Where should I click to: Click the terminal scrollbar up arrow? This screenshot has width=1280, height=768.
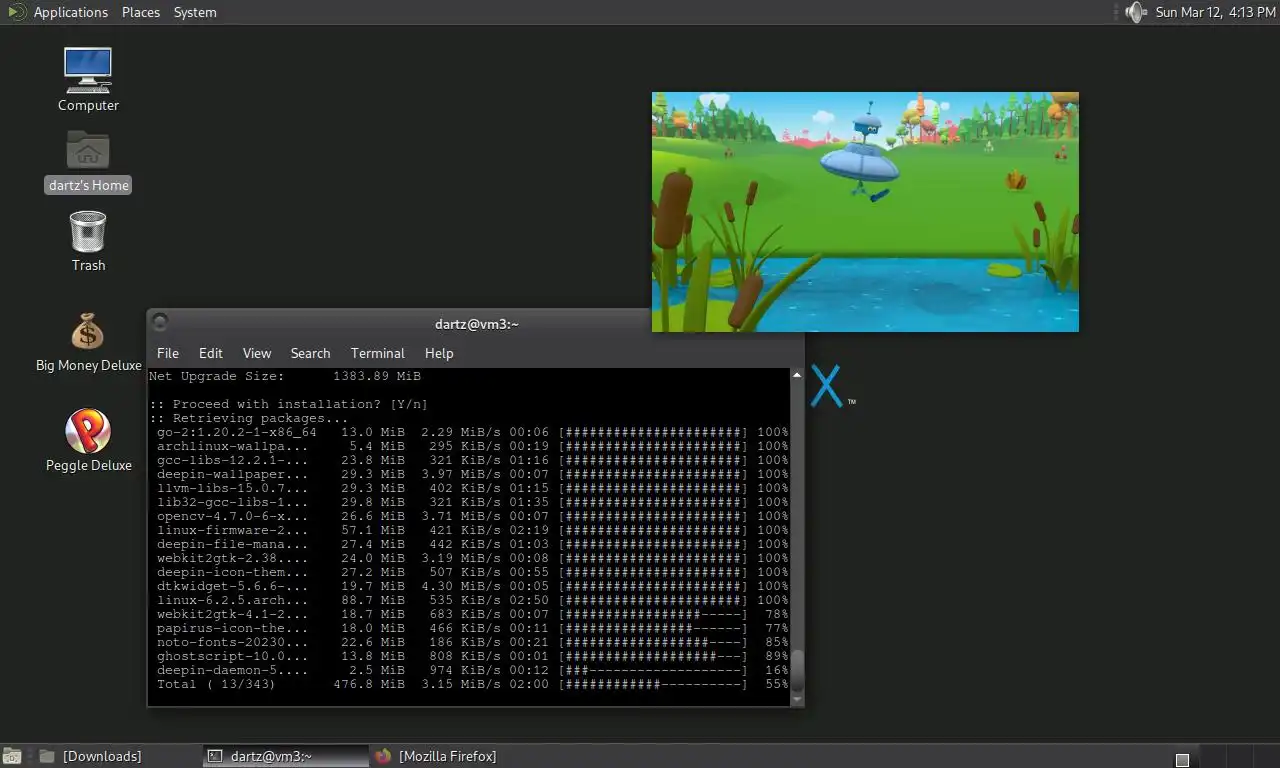click(797, 375)
